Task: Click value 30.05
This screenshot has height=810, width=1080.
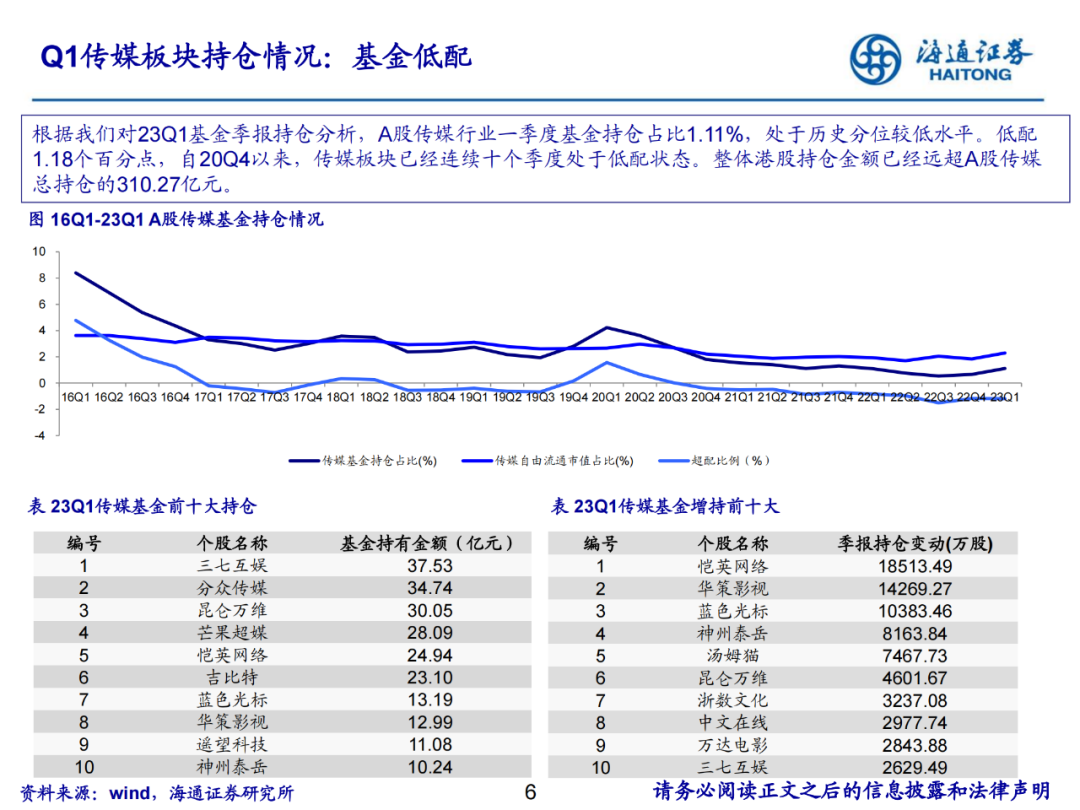Action: [x=430, y=611]
